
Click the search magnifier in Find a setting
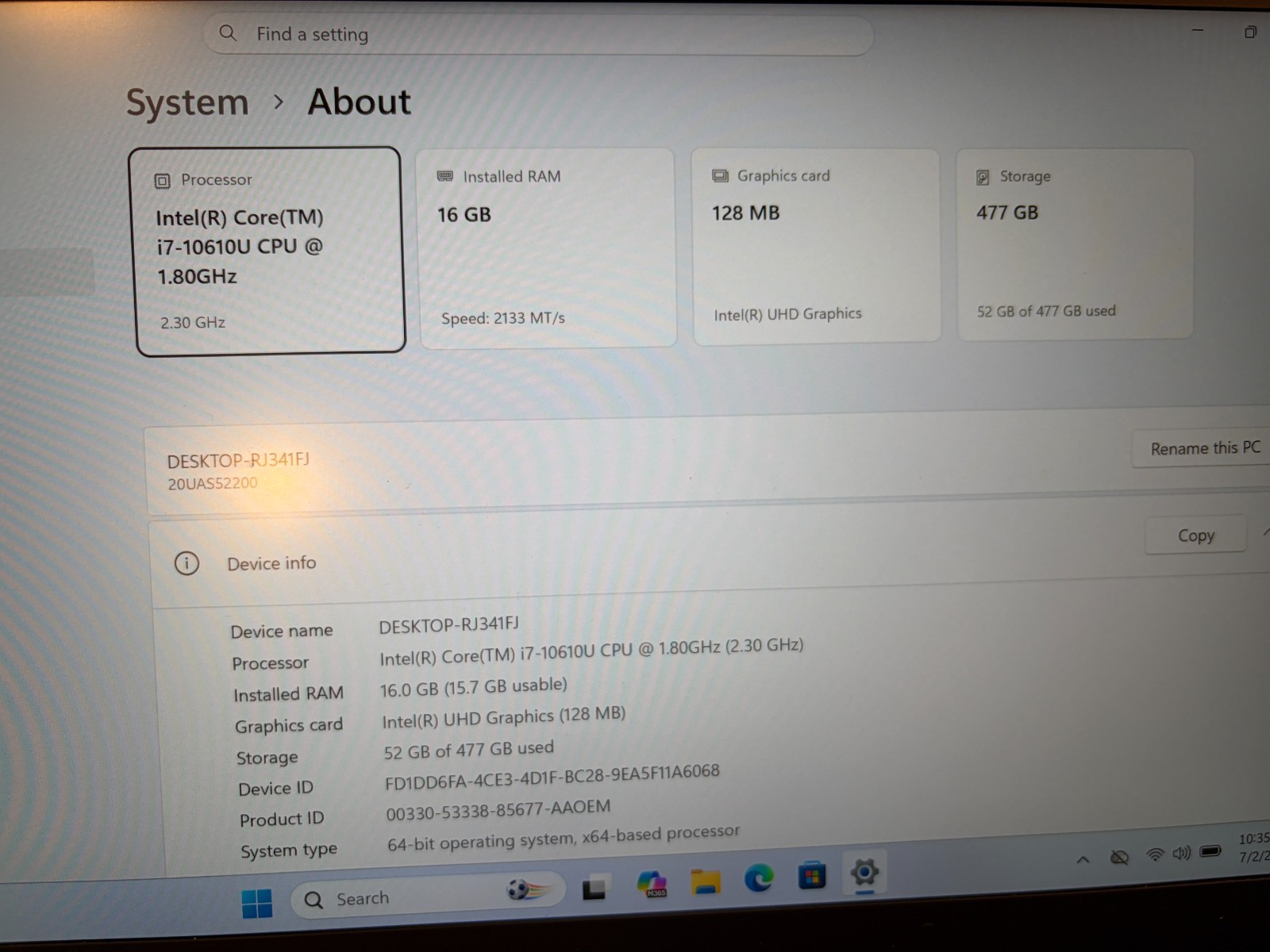tap(228, 33)
